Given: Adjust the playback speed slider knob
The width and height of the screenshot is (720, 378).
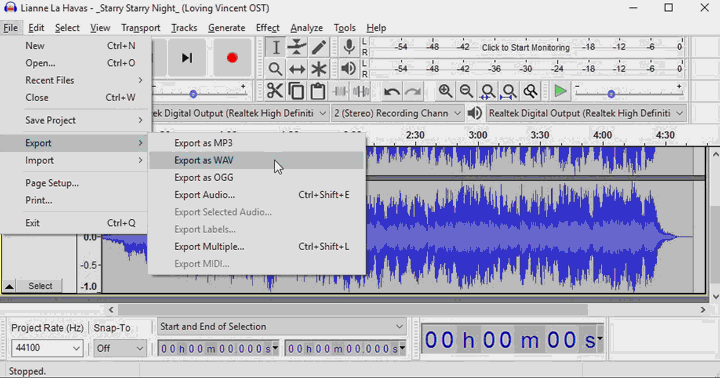Looking at the screenshot, I should (611, 94).
